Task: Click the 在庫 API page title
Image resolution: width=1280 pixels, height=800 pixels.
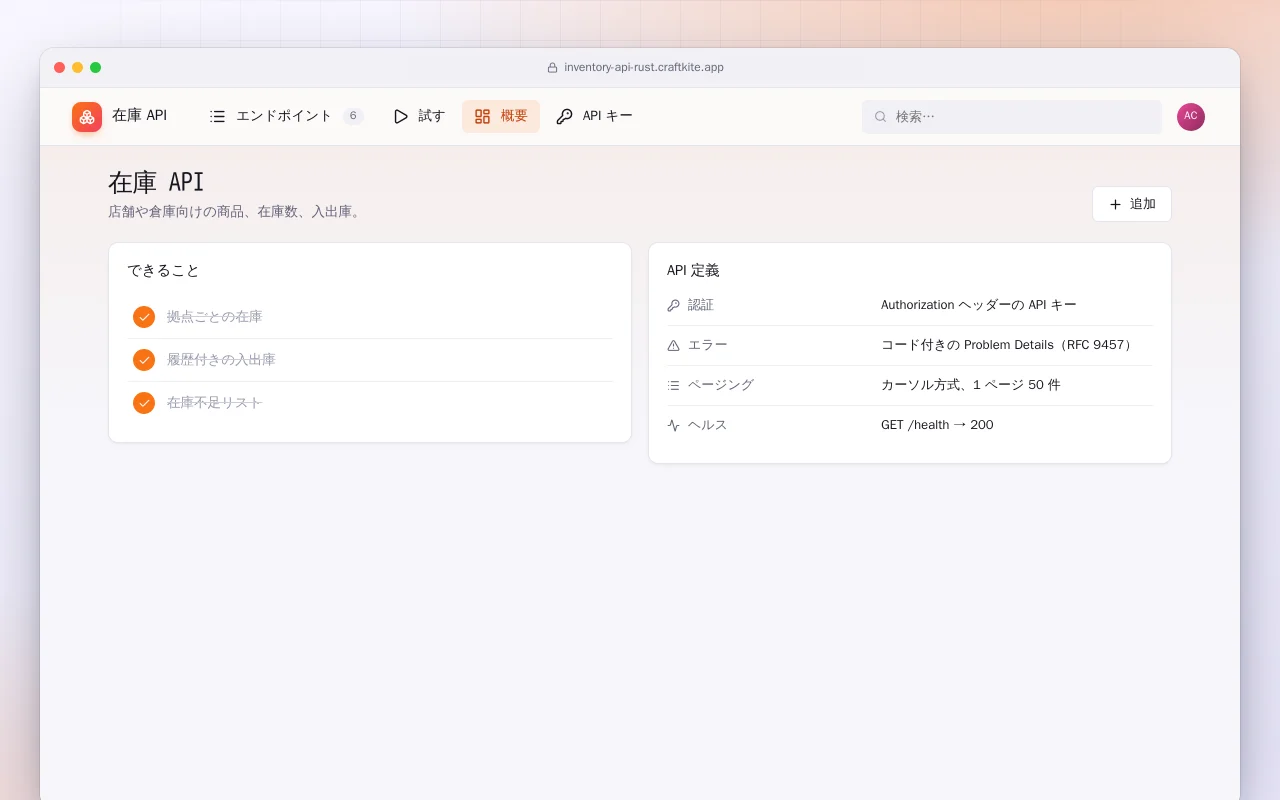Action: pyautogui.click(x=156, y=182)
